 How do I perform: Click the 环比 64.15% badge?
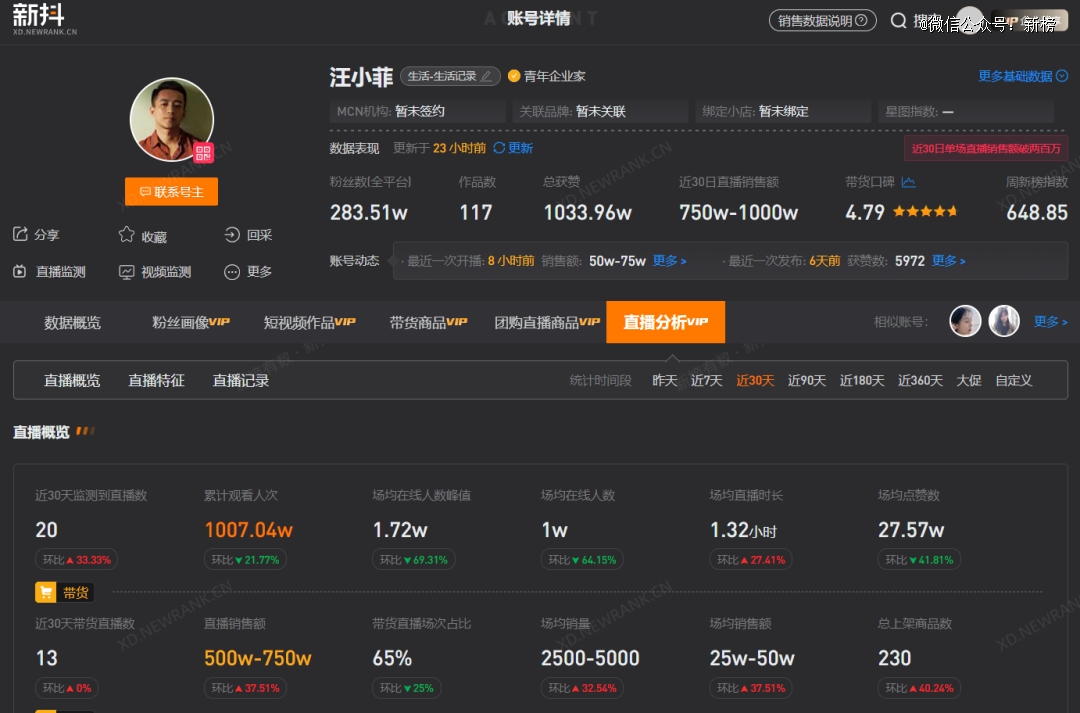click(x=582, y=560)
